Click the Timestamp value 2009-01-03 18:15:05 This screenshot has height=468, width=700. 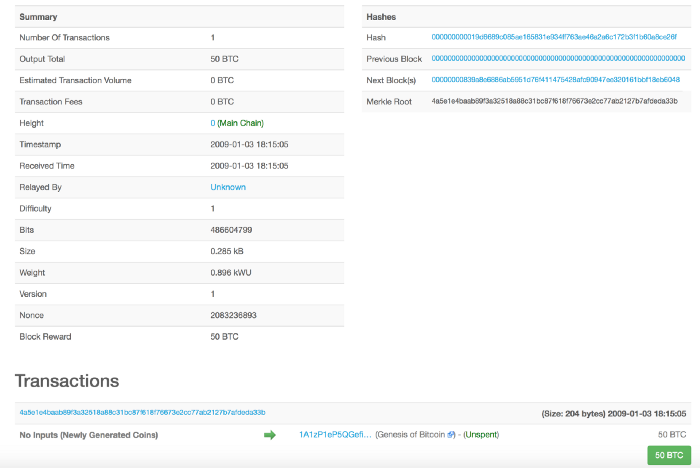pyautogui.click(x=249, y=144)
